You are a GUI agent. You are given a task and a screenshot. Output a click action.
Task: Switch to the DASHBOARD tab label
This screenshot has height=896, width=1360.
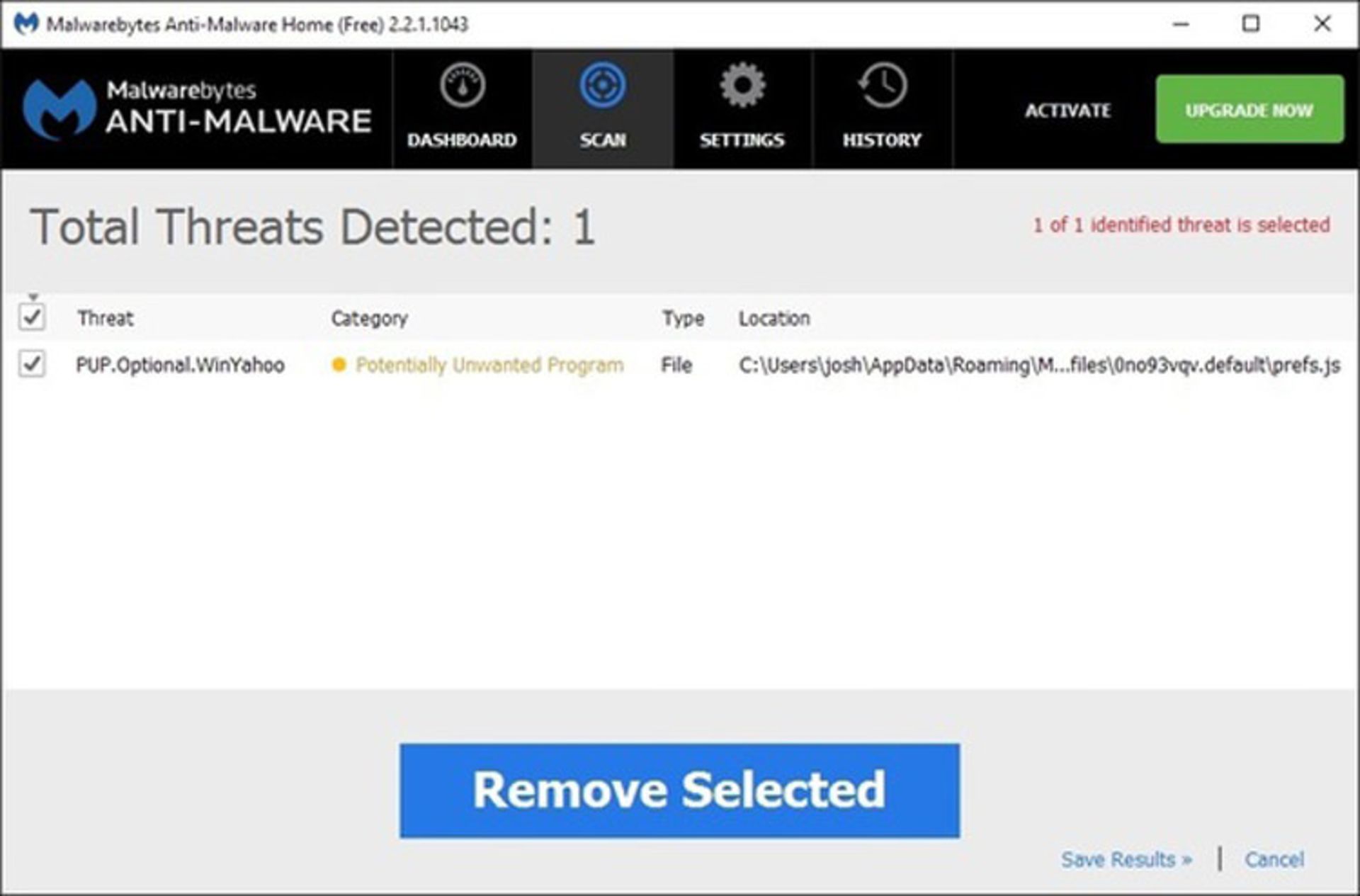click(462, 140)
